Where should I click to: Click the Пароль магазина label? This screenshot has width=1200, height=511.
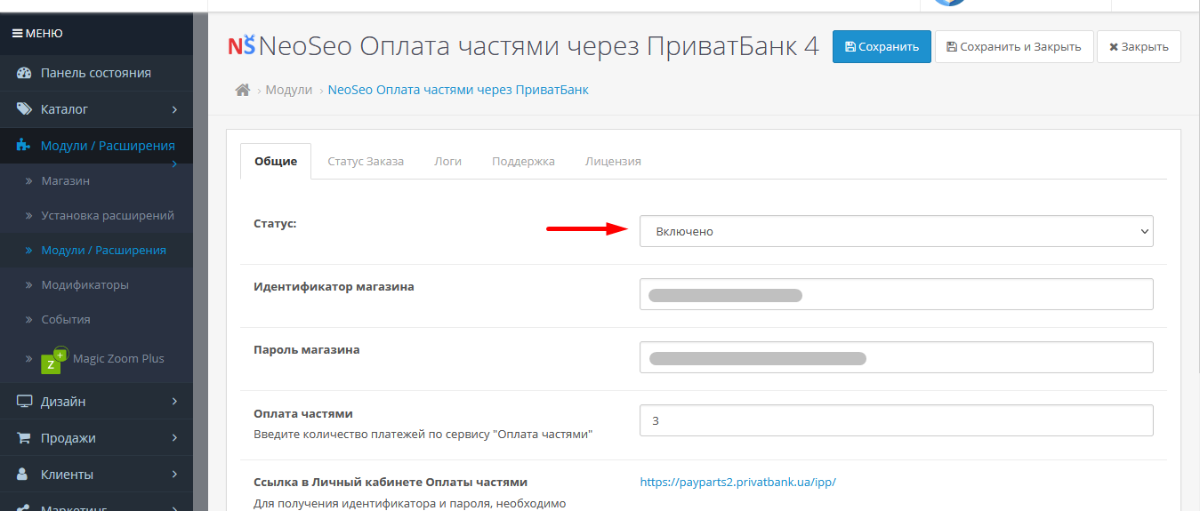coord(307,349)
